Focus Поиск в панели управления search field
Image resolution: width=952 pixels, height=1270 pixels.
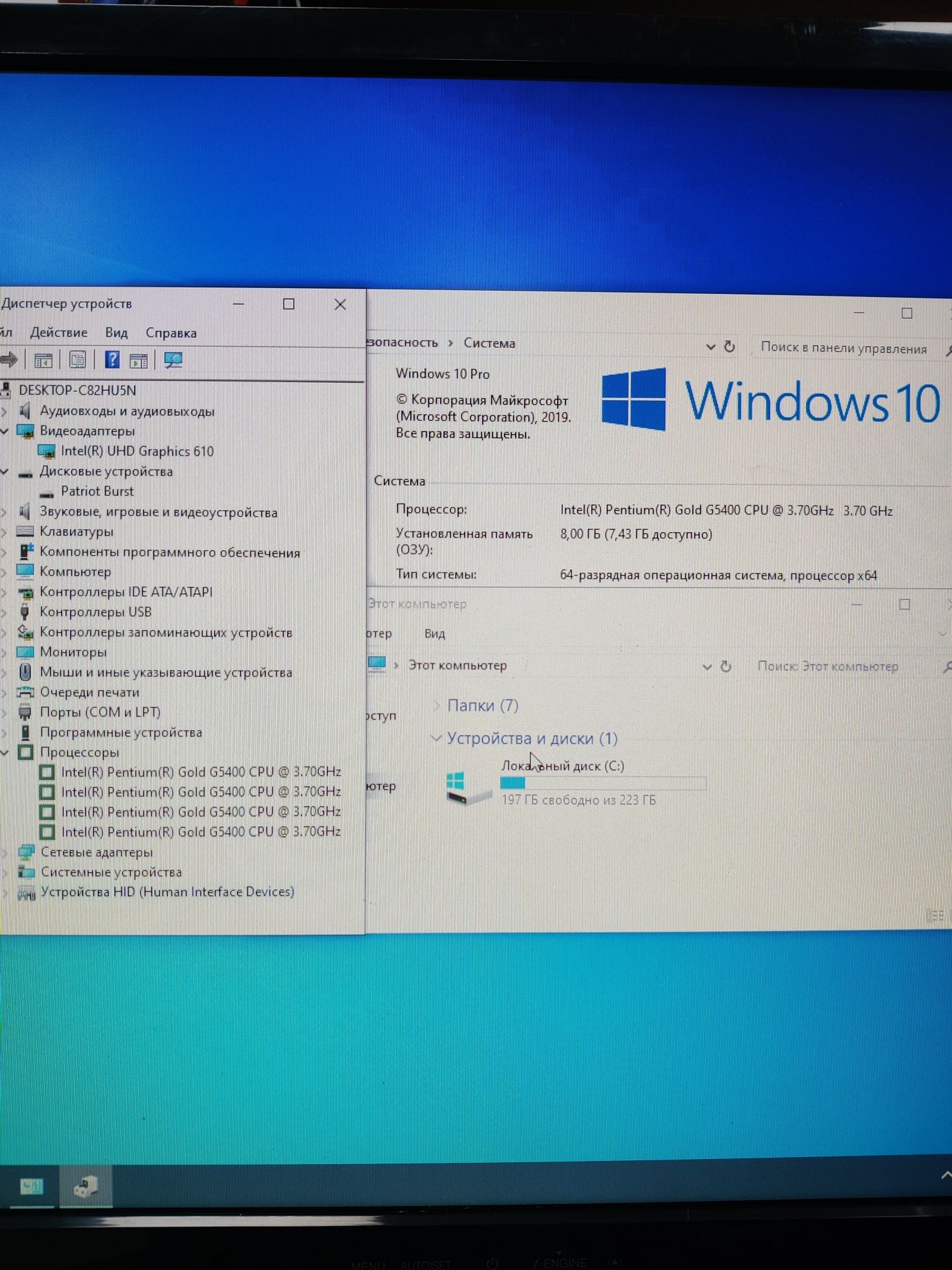pos(844,348)
